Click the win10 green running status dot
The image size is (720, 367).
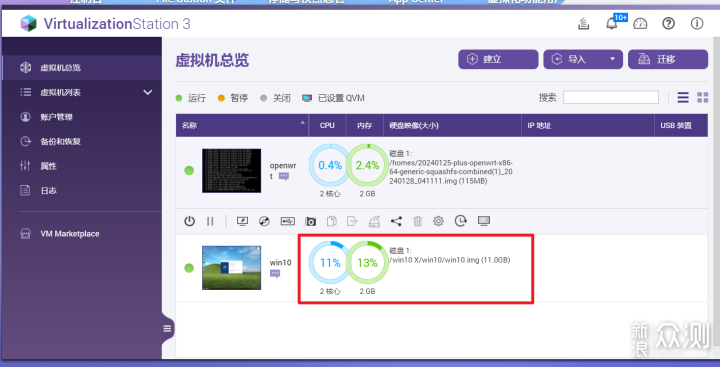pyautogui.click(x=189, y=268)
